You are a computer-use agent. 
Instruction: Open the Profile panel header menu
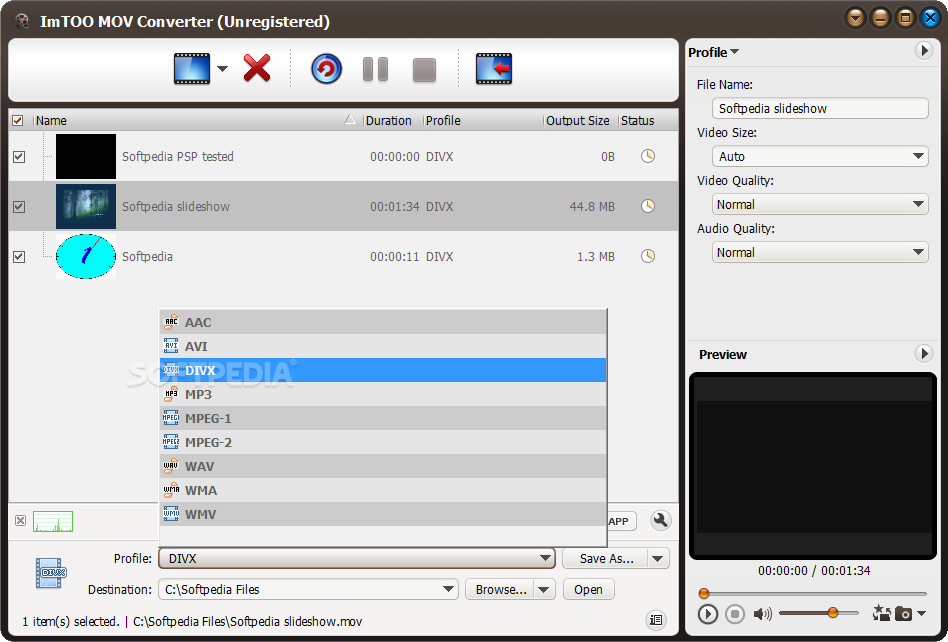click(713, 52)
